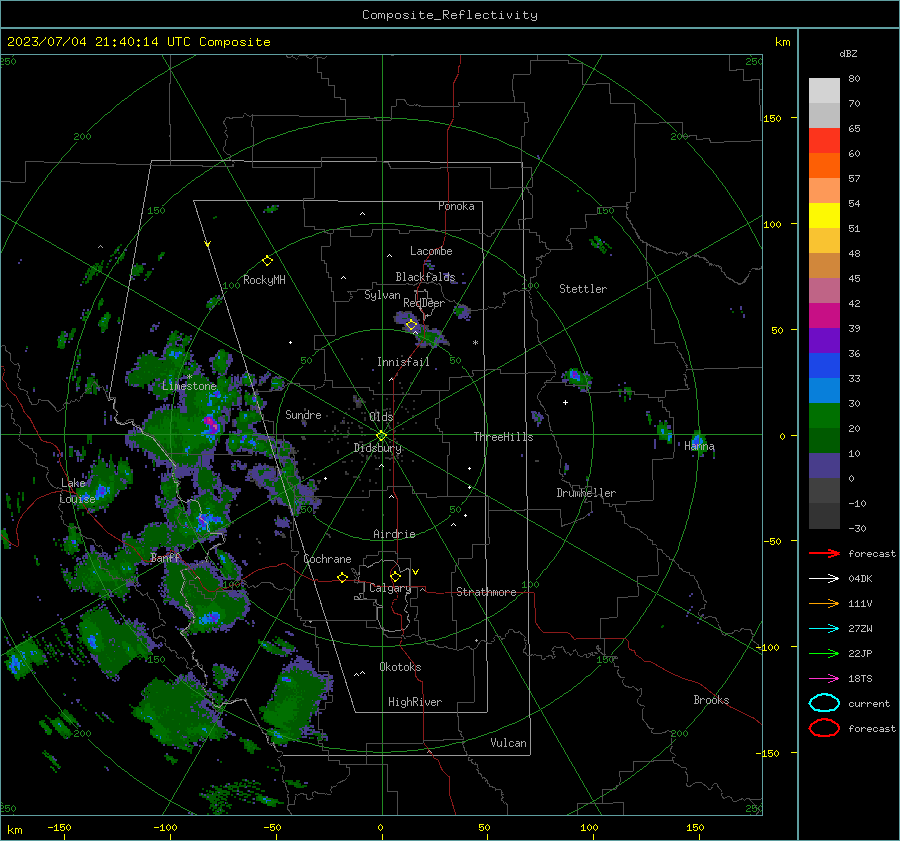The image size is (900, 841).
Task: Click the Banff label
Action: pos(165,558)
